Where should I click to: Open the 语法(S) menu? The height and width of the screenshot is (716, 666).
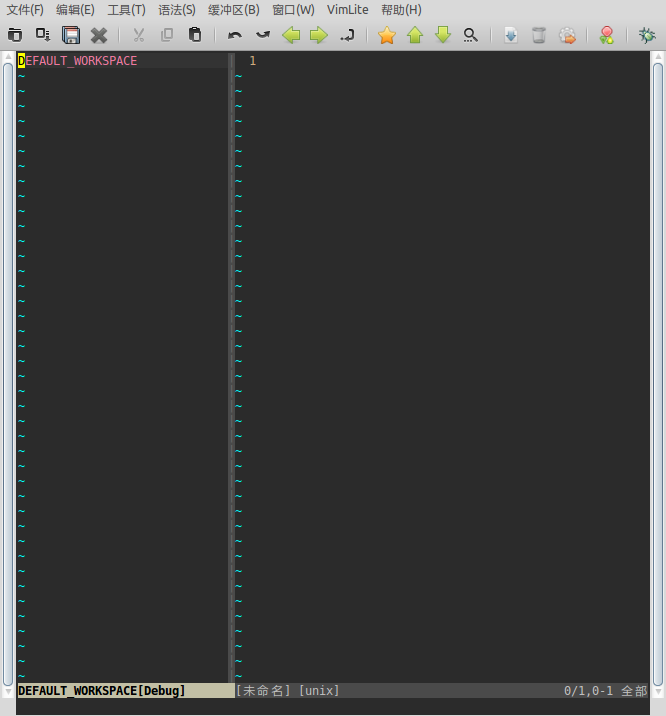tap(177, 10)
